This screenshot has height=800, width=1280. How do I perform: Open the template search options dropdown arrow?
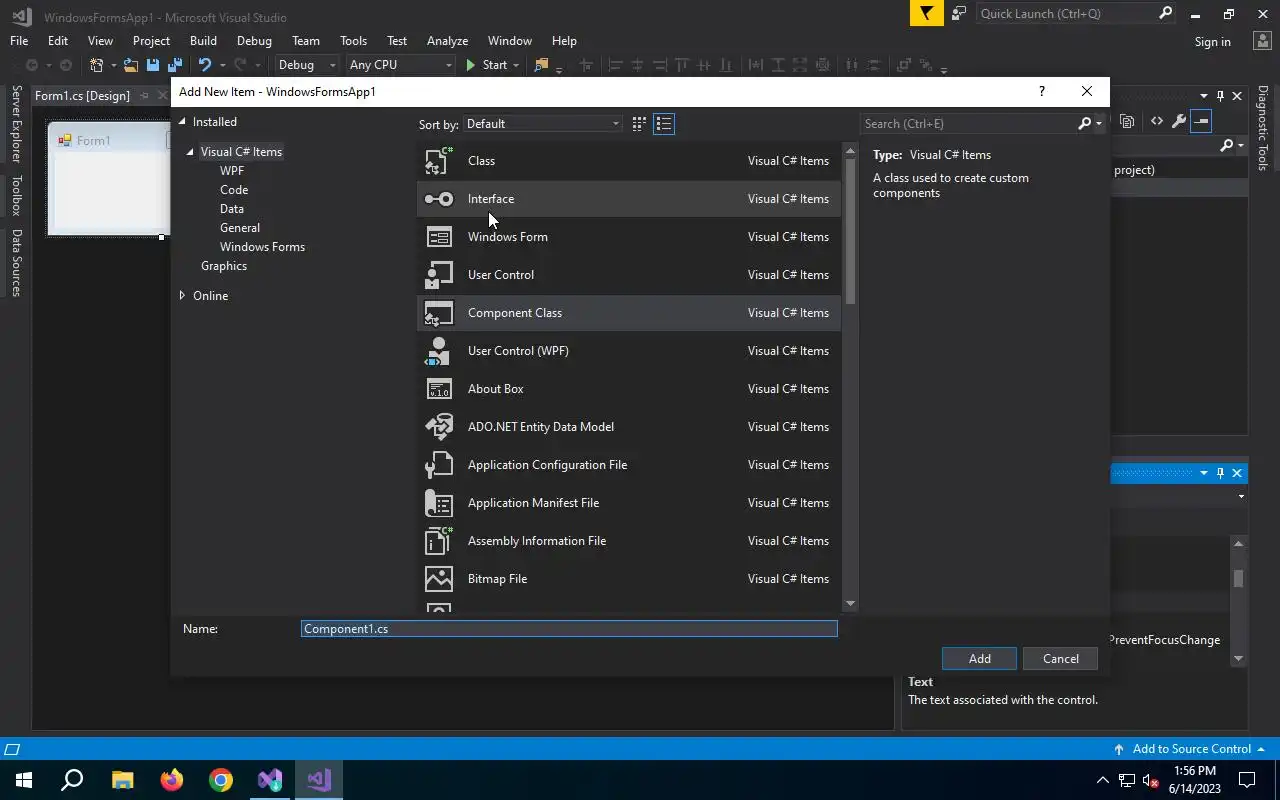click(1099, 124)
